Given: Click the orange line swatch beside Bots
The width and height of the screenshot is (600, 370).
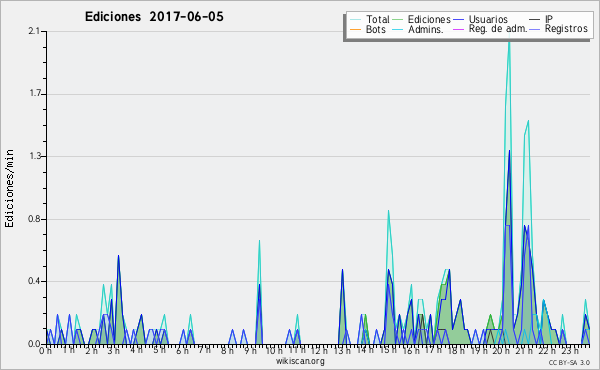Looking at the screenshot, I should (355, 29).
